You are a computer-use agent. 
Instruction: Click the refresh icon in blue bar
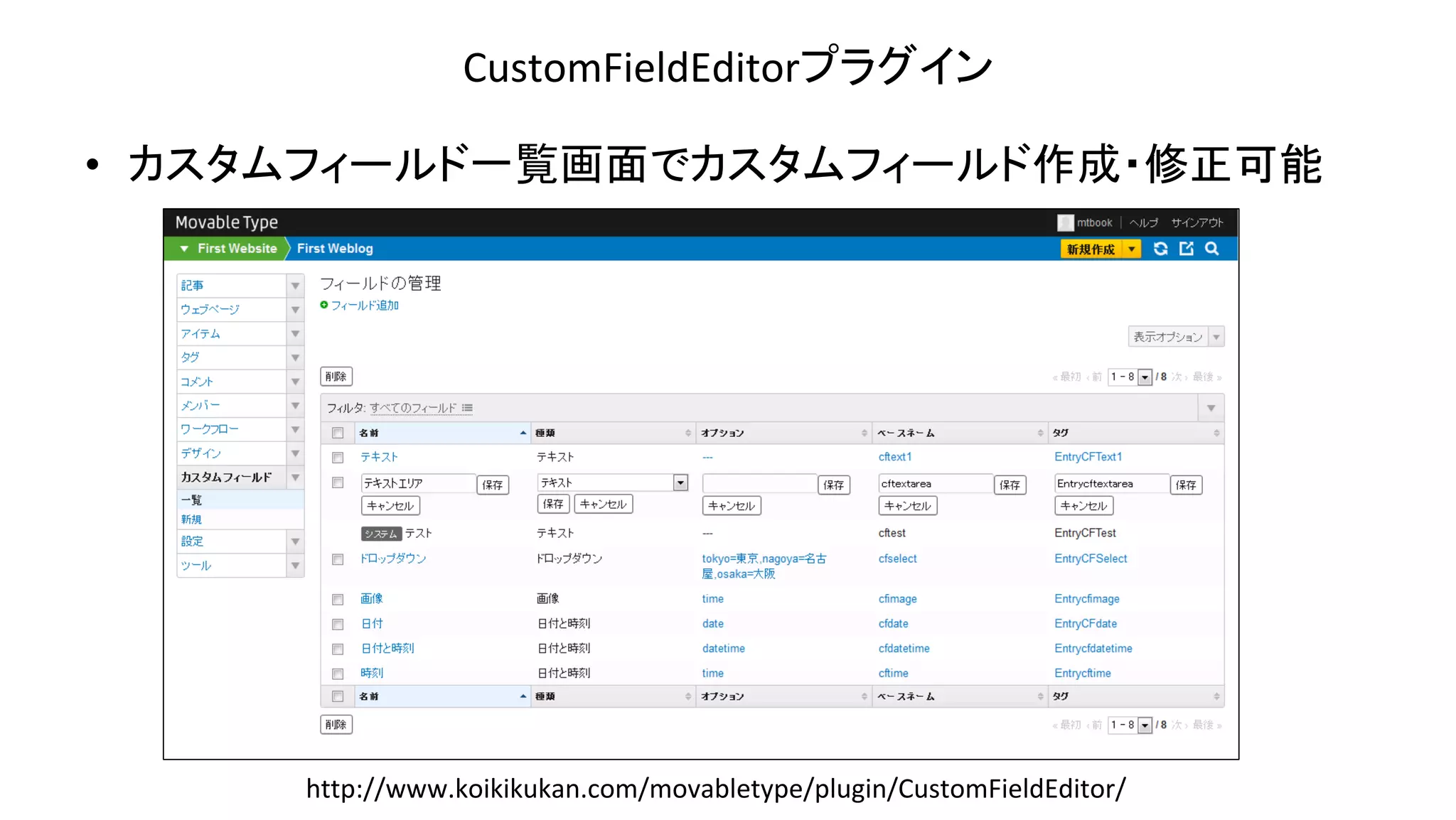(1160, 249)
